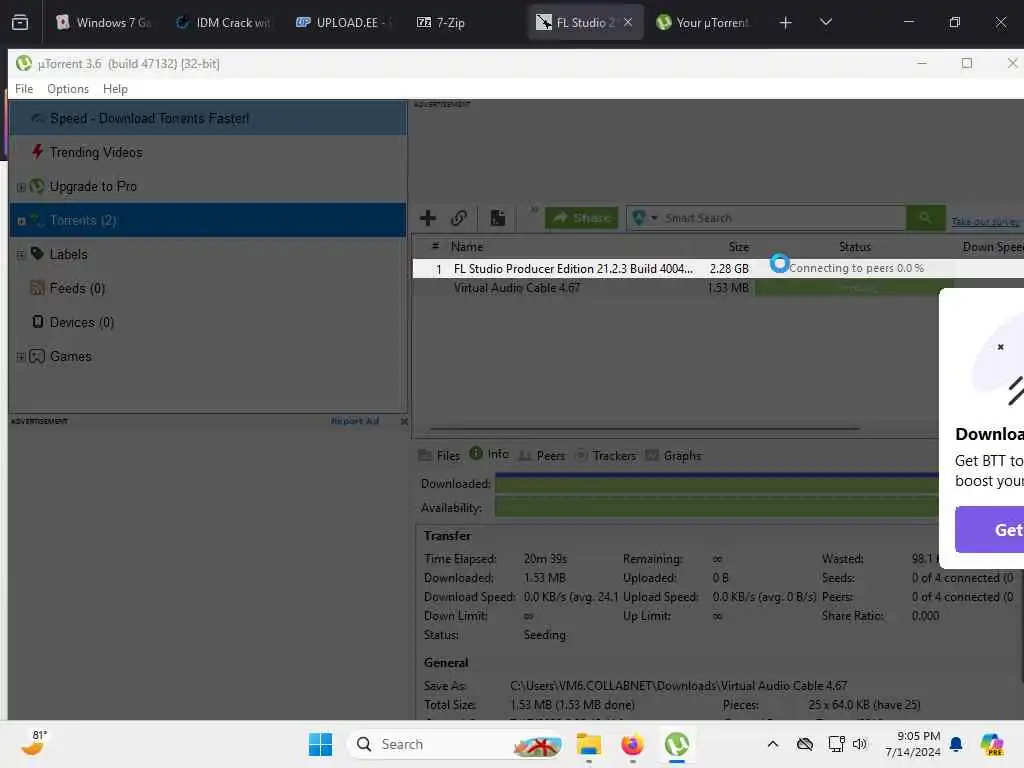Click the Downloaded progress bar
The height and width of the screenshot is (768, 1024).
coord(716,483)
